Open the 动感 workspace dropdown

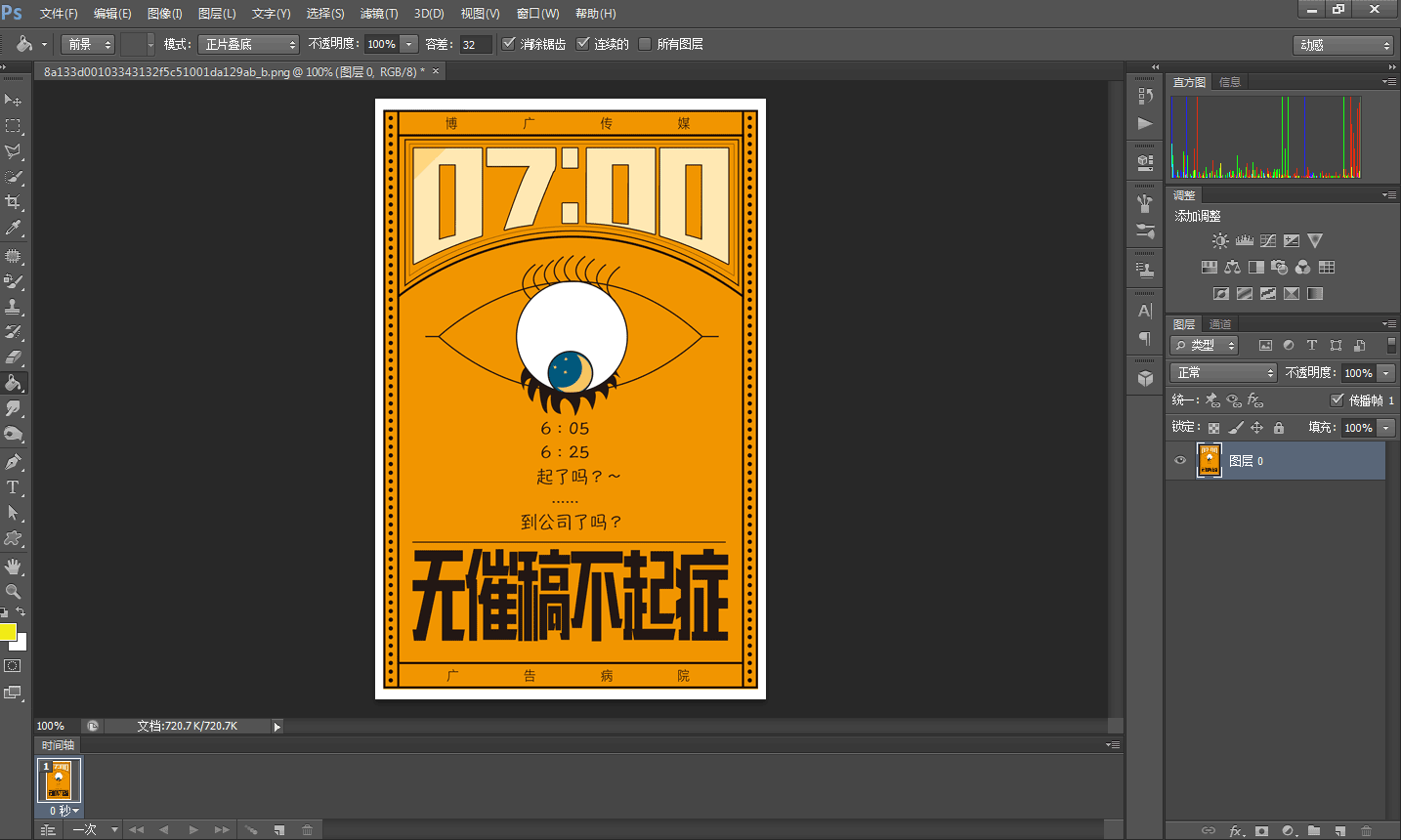(1343, 45)
